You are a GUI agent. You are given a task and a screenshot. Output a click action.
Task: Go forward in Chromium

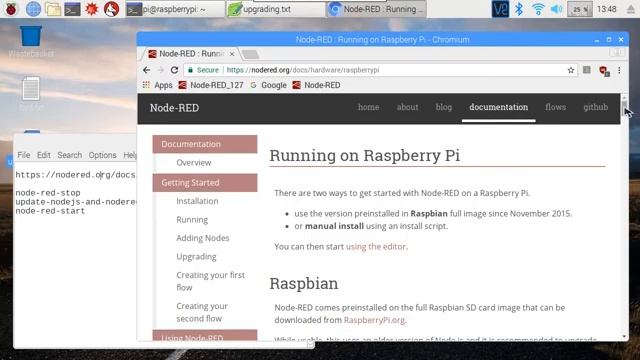tap(160, 70)
